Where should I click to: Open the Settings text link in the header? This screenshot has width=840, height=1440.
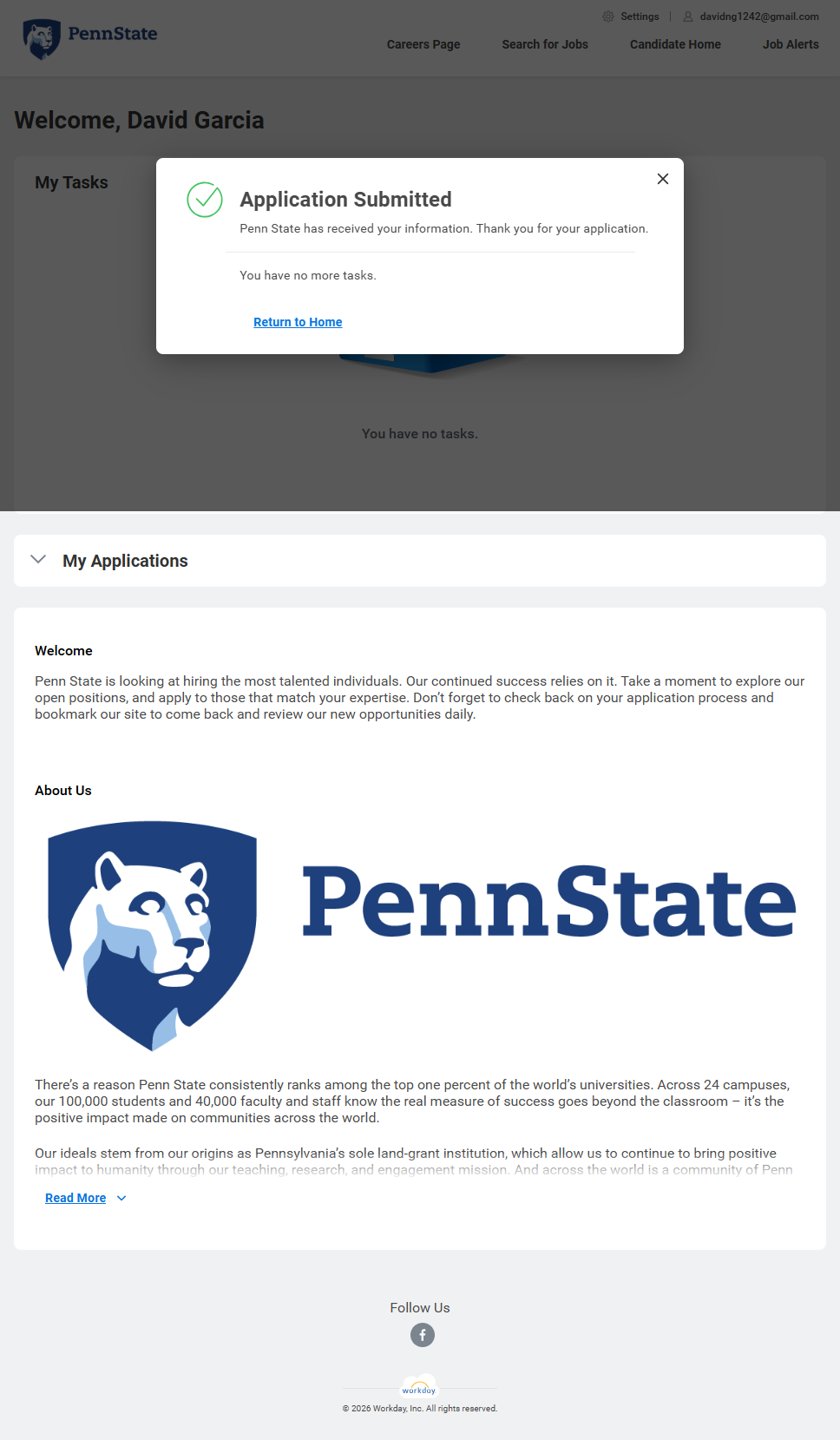(640, 16)
